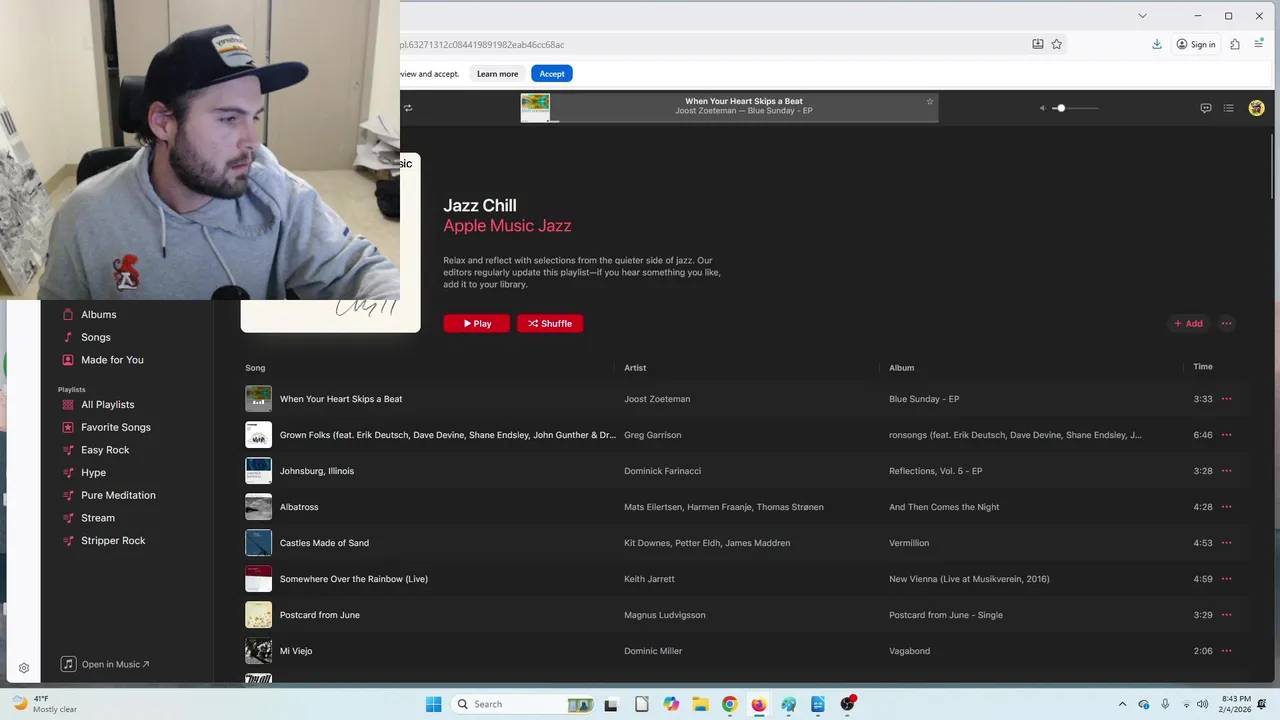Open the Hype playlist
This screenshot has width=1280, height=720.
[93, 473]
